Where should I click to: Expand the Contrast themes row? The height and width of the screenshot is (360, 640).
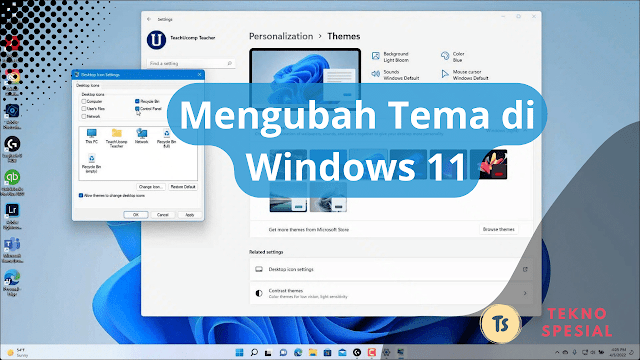391,293
